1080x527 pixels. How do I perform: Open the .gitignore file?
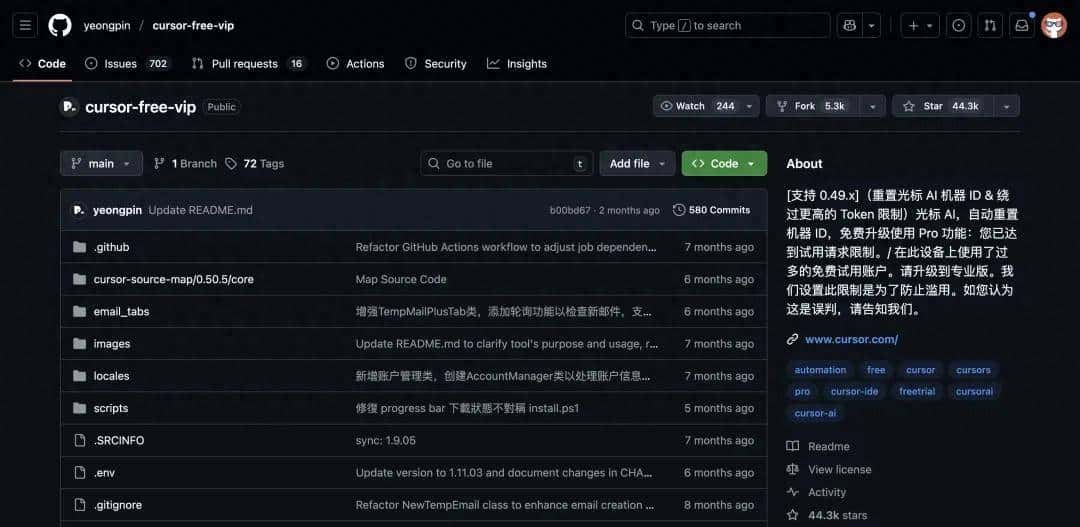[118, 505]
